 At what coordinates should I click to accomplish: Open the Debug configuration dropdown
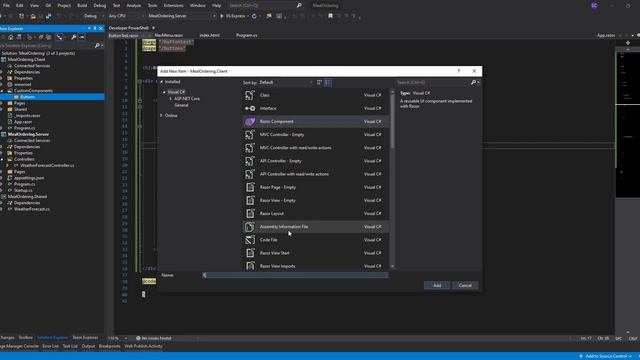(93, 16)
